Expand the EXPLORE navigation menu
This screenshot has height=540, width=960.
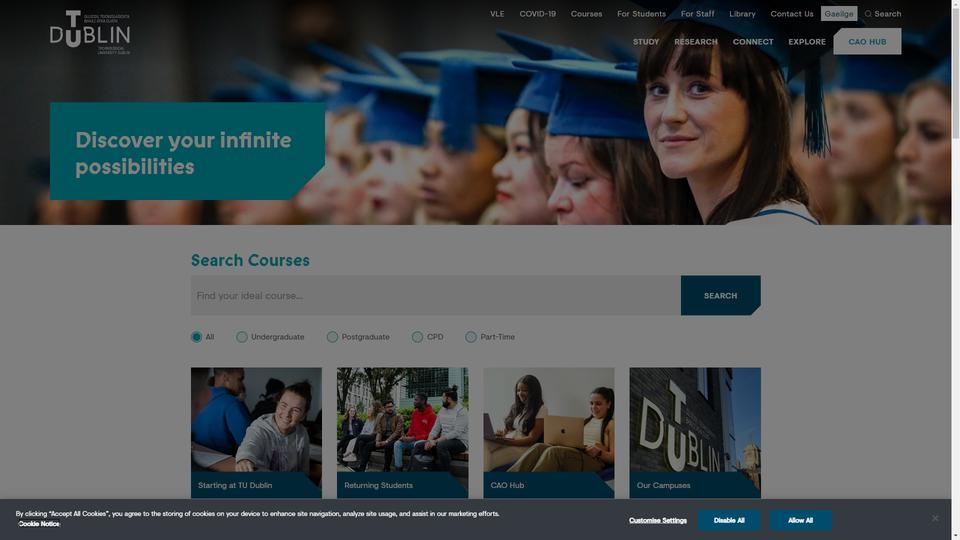point(807,42)
